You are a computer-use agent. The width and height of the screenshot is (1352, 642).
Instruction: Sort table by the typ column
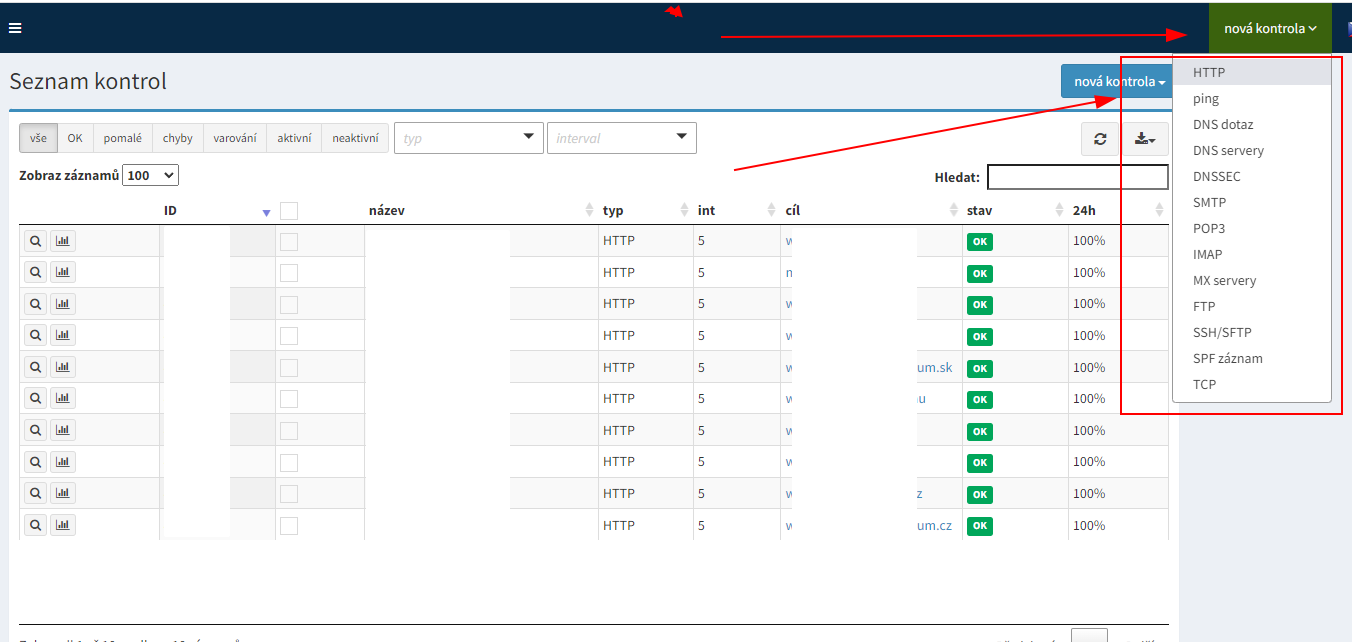[646, 211]
